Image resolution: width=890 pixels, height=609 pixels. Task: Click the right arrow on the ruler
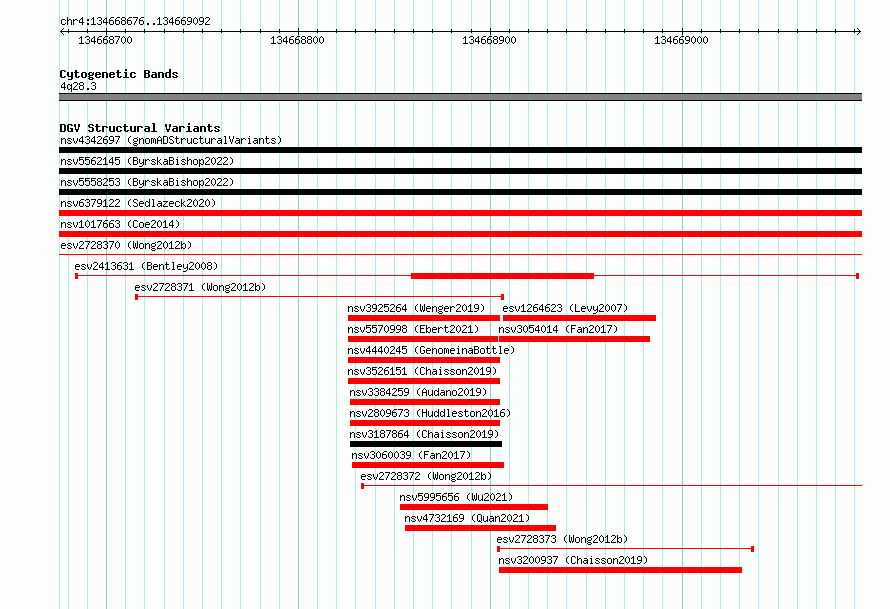[858, 31]
